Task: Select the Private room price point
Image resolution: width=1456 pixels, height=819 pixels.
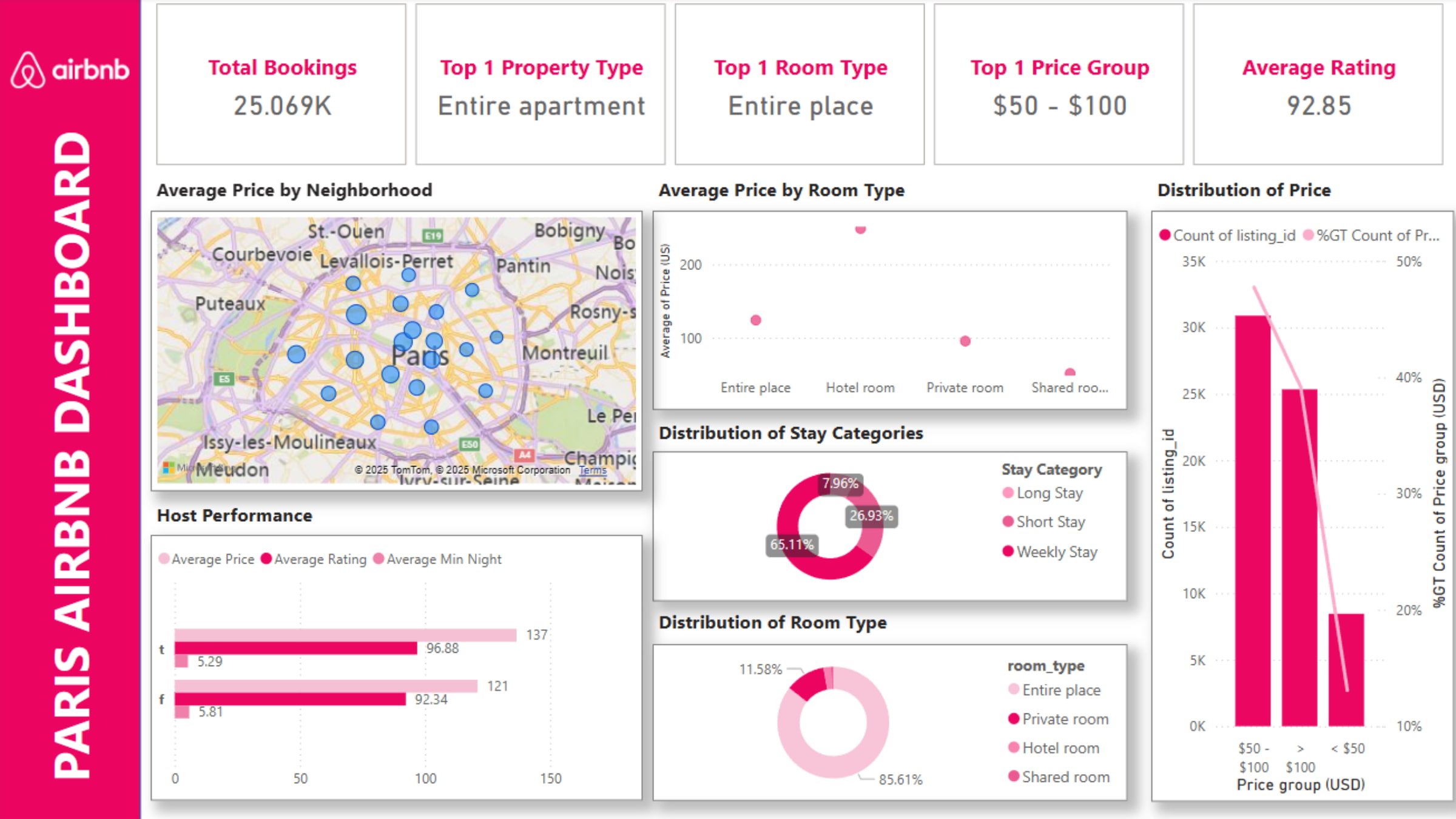Action: click(965, 342)
